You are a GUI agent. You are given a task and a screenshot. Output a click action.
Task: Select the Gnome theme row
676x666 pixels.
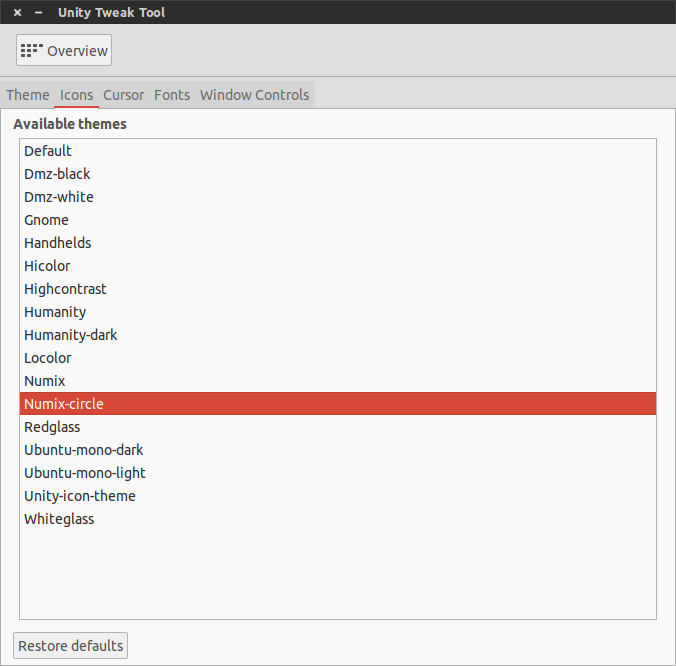[x=338, y=220]
